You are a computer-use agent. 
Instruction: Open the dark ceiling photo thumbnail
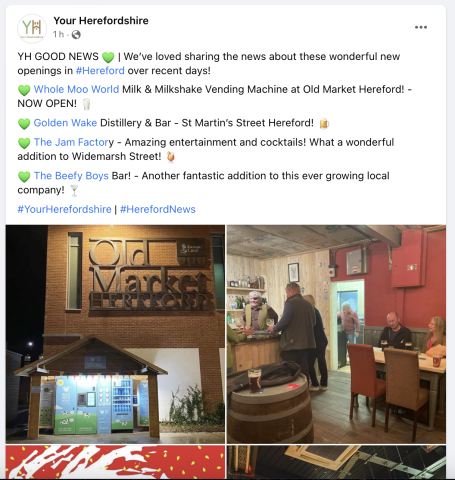[336, 462]
